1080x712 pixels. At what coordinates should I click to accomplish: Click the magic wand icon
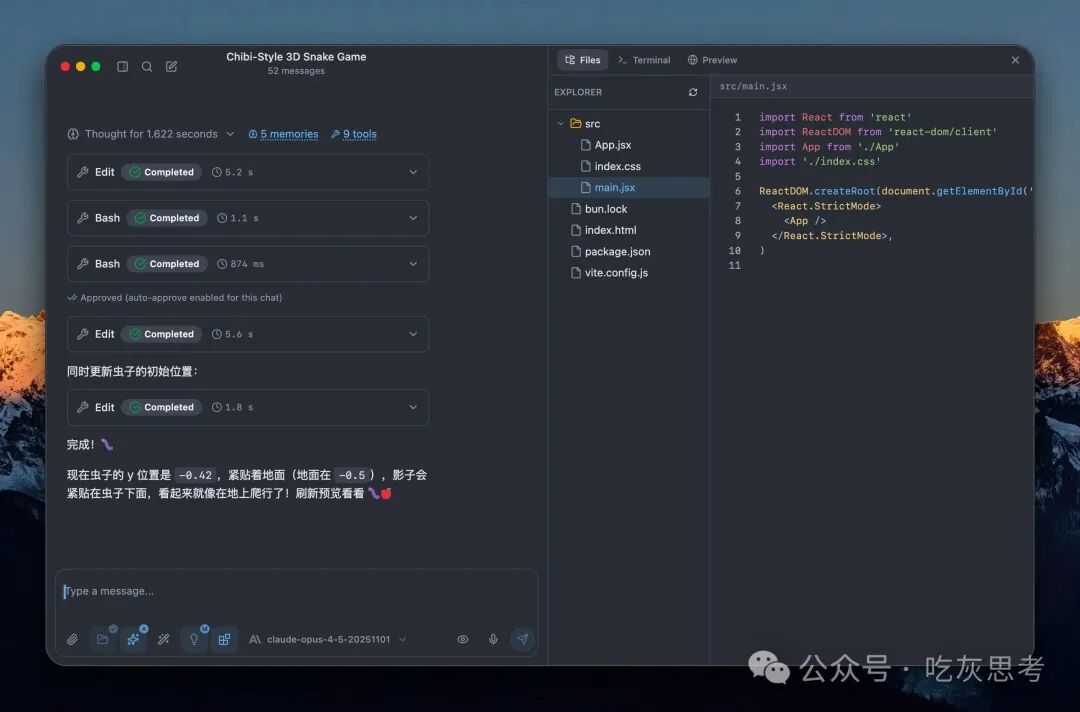pyautogui.click(x=163, y=640)
